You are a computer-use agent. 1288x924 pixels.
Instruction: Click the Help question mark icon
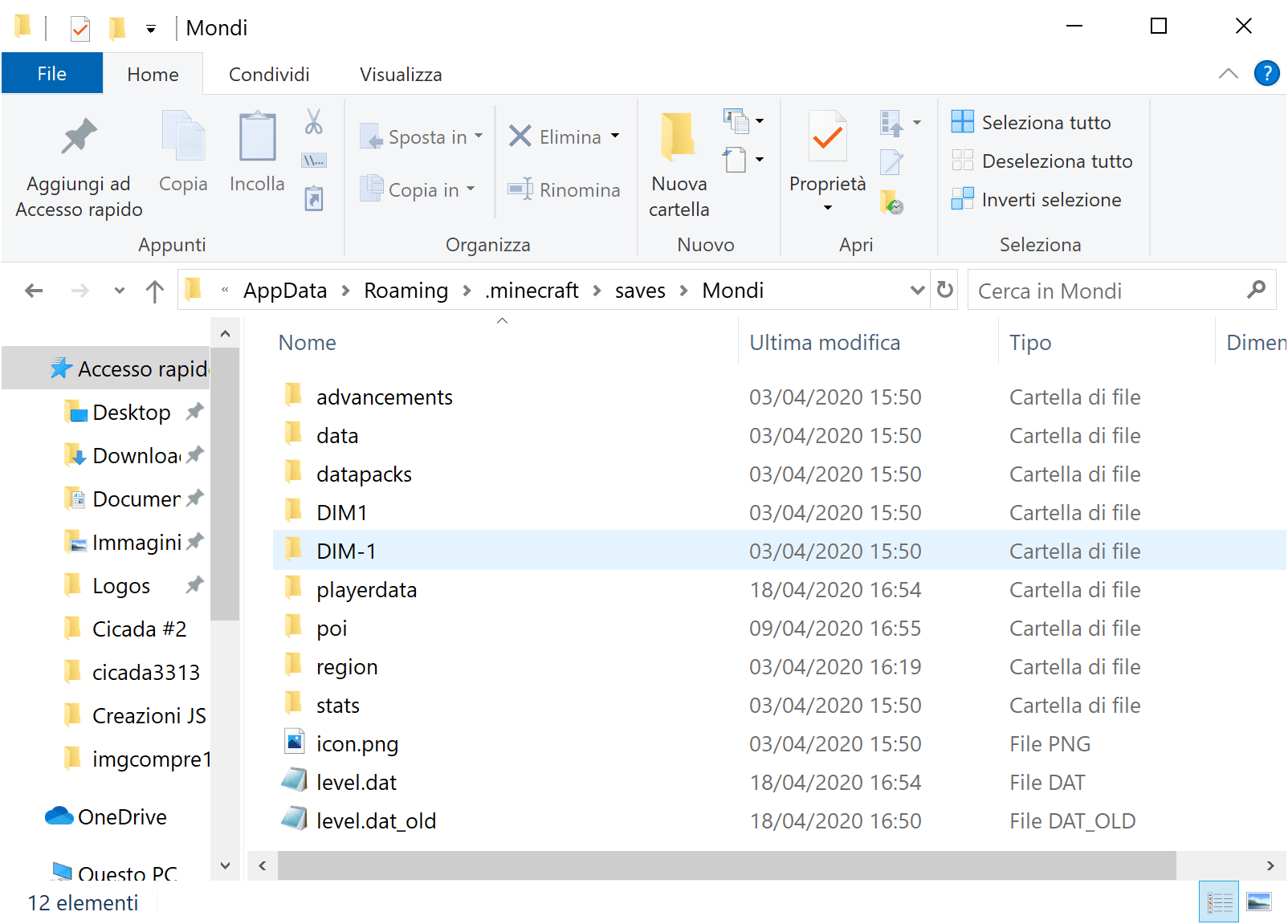pyautogui.click(x=1266, y=74)
